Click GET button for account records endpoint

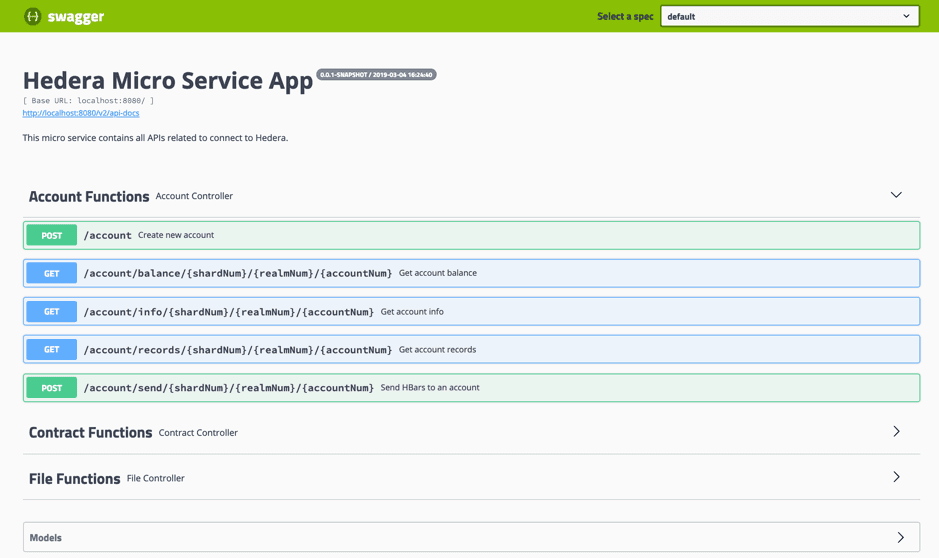click(52, 350)
